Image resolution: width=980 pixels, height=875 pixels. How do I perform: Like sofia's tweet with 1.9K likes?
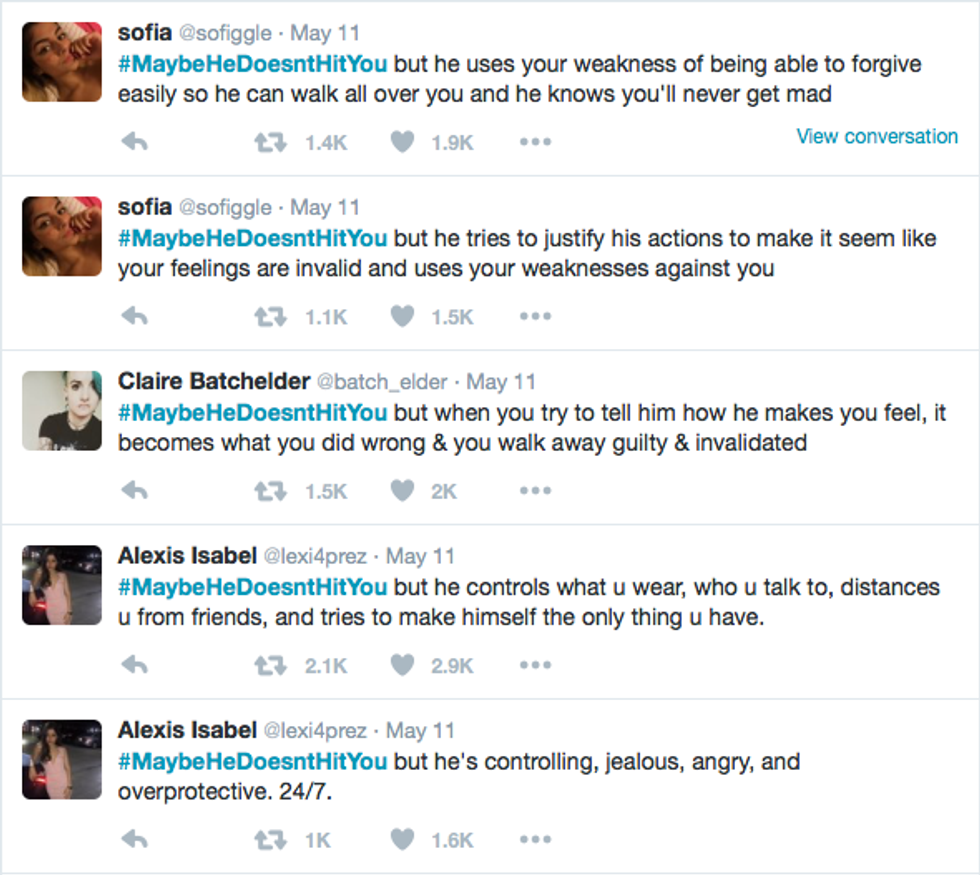402,143
